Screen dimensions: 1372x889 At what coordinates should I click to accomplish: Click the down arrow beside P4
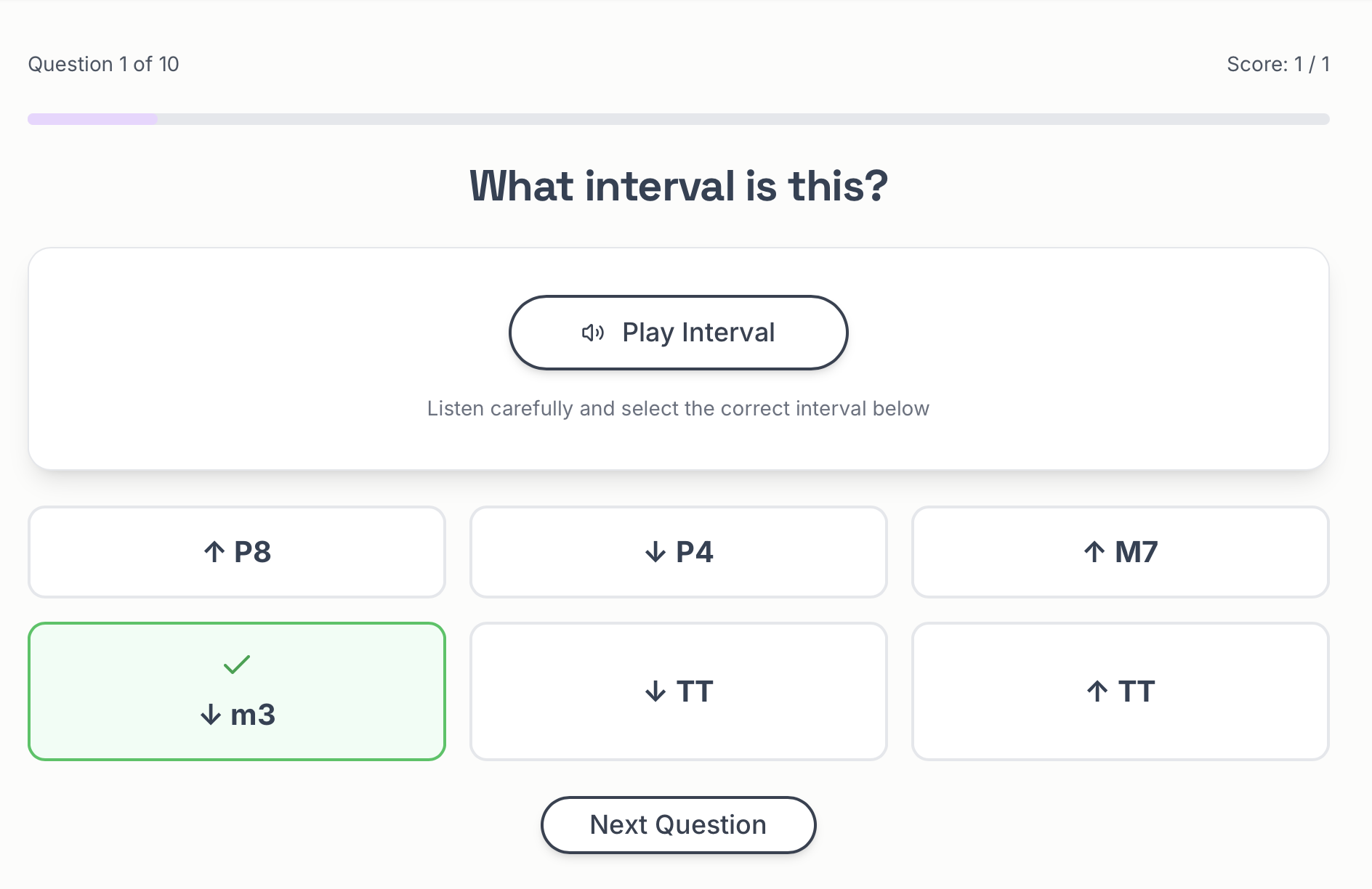point(655,552)
